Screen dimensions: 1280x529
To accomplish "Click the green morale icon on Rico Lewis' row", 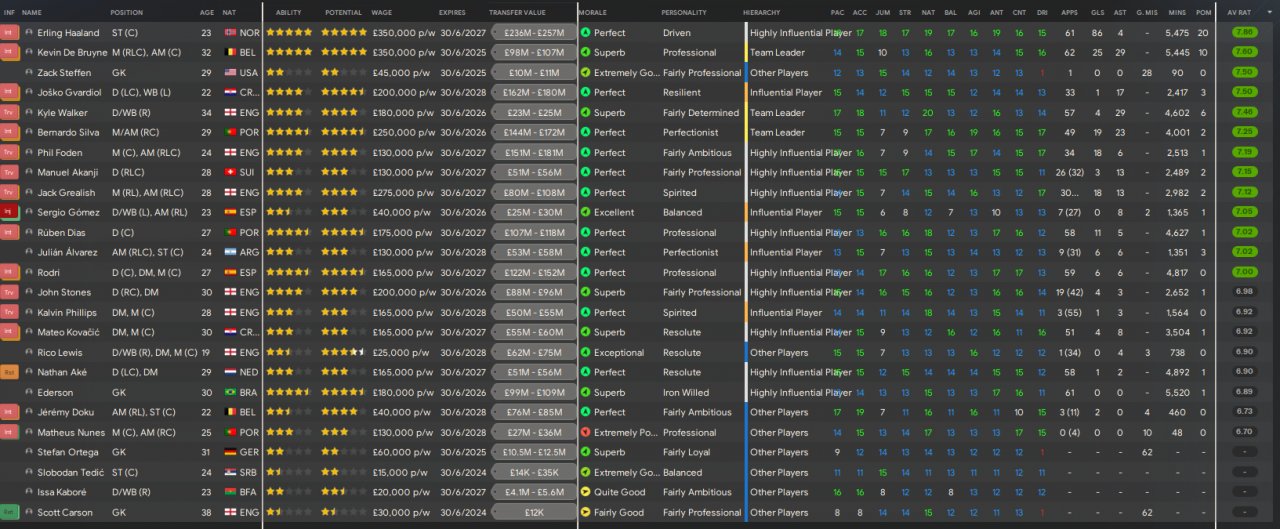I will coord(585,353).
